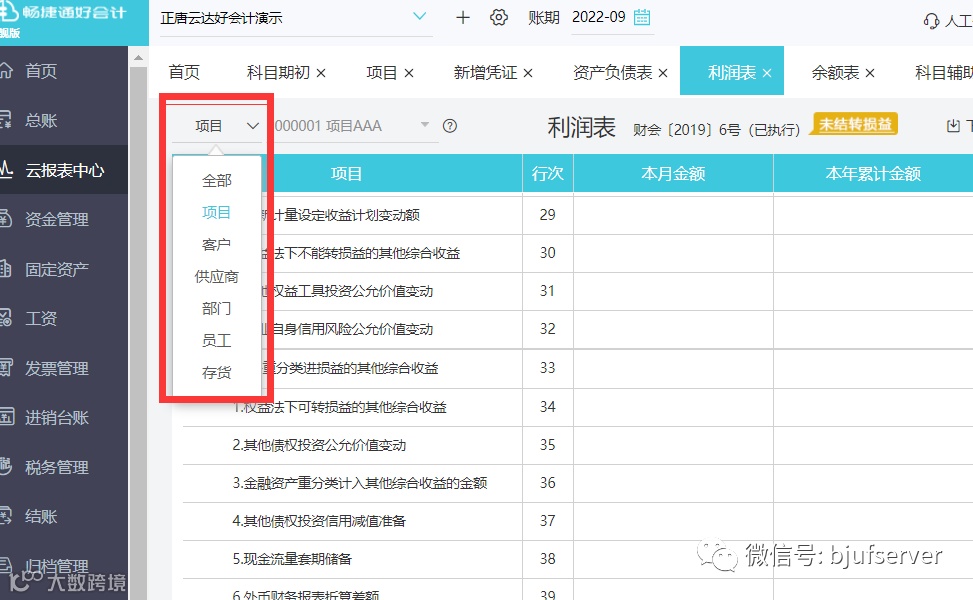Select 云报表中心 in the sidebar
Screen dimensions: 973x600
tap(64, 170)
